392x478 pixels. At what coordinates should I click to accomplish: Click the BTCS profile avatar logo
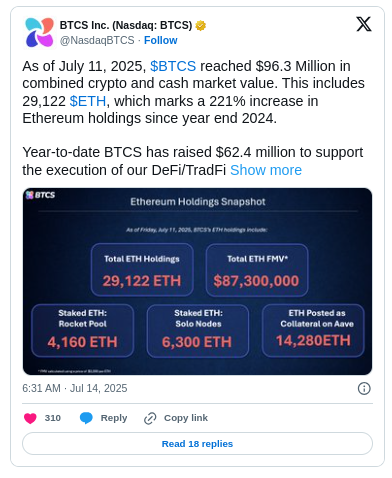click(x=39, y=33)
